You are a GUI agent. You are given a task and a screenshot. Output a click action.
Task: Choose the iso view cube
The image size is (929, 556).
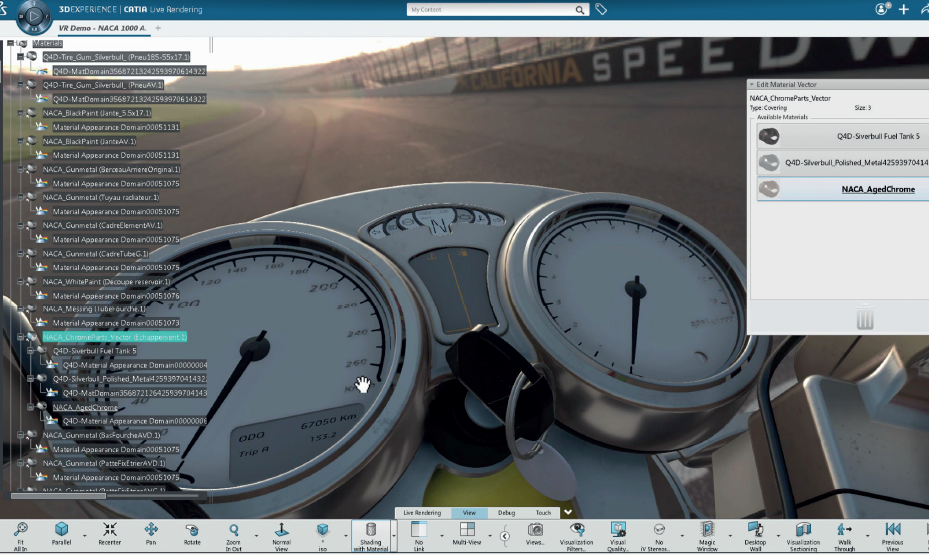322,536
